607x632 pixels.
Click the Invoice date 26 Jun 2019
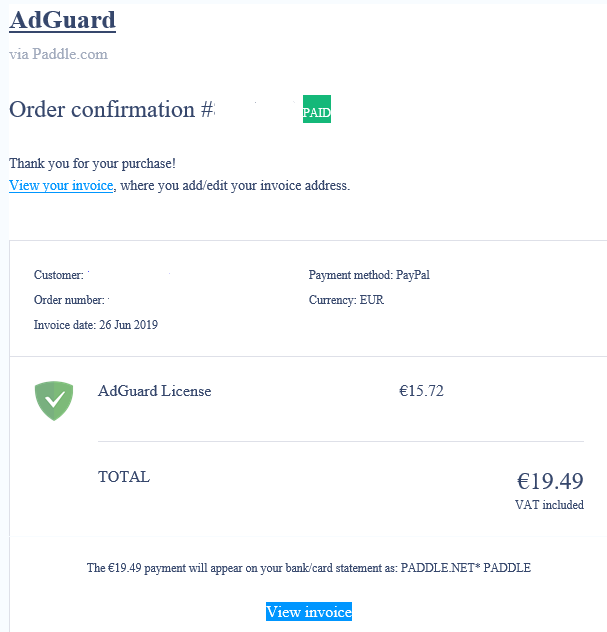[x=96, y=325]
